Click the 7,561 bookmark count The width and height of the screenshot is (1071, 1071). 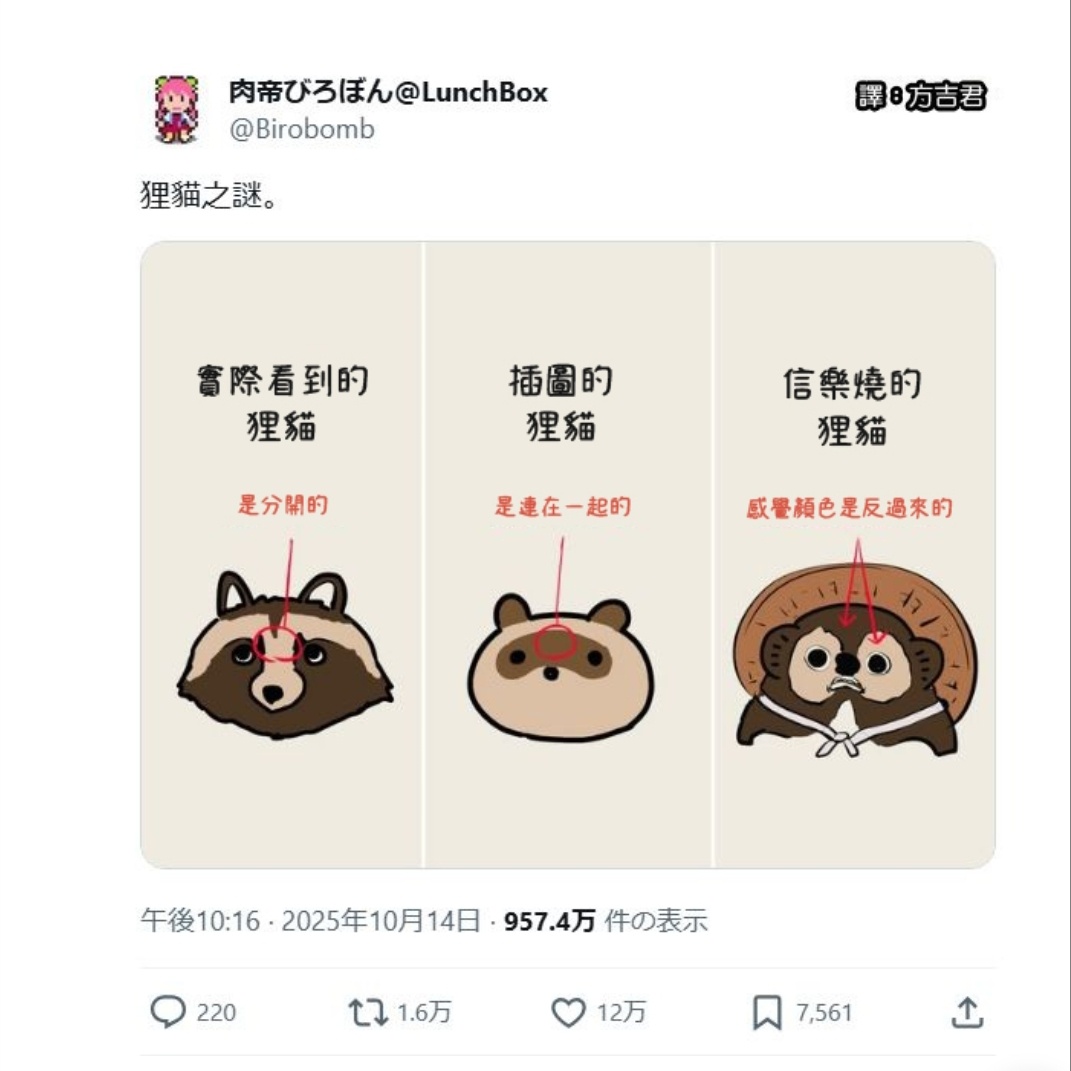click(x=824, y=1012)
